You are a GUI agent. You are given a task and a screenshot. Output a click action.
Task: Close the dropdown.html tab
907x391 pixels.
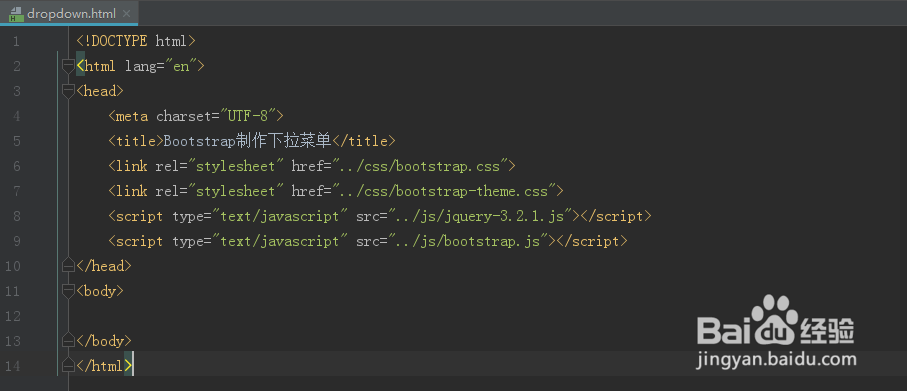coord(127,13)
